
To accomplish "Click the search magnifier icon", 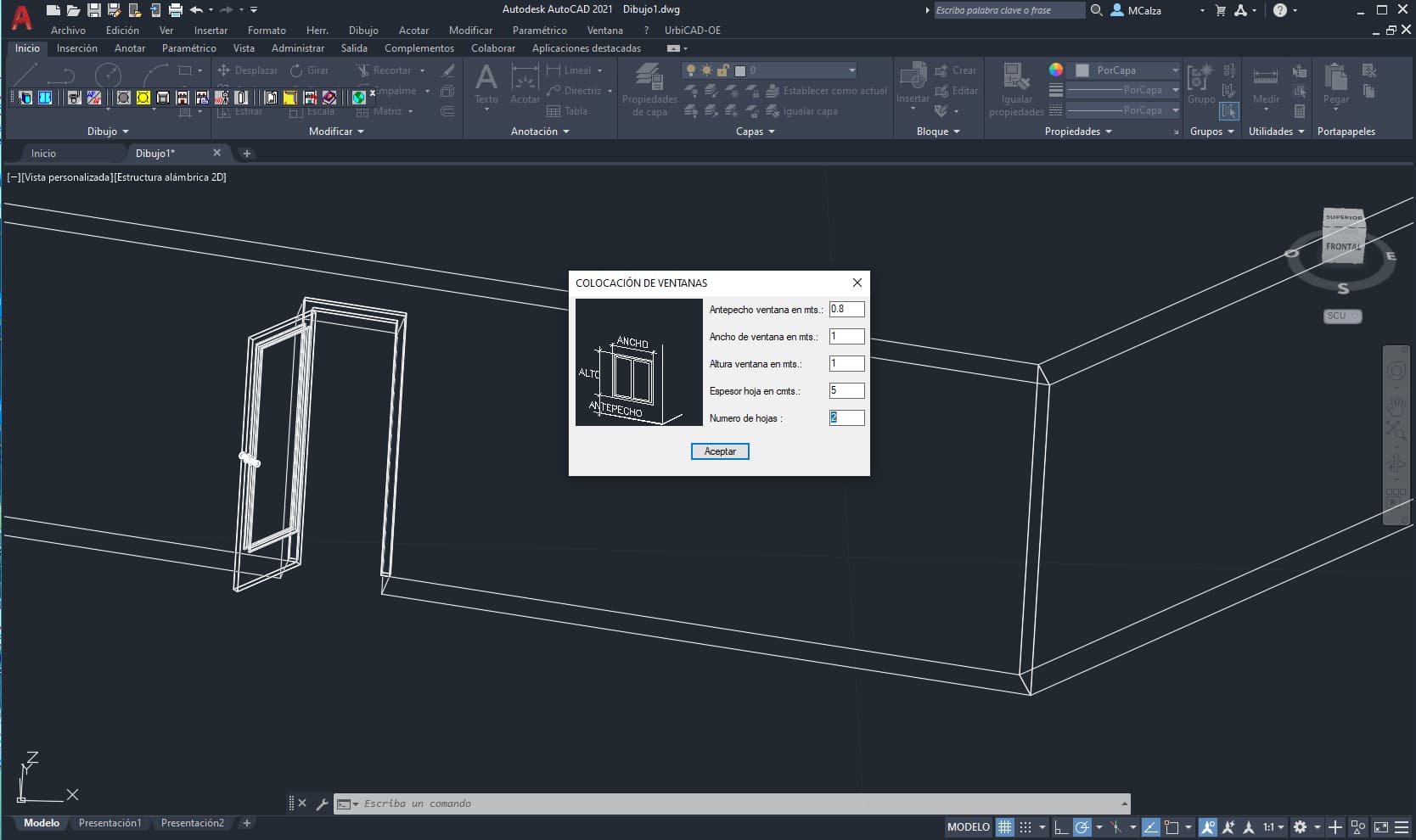I will point(1097,10).
